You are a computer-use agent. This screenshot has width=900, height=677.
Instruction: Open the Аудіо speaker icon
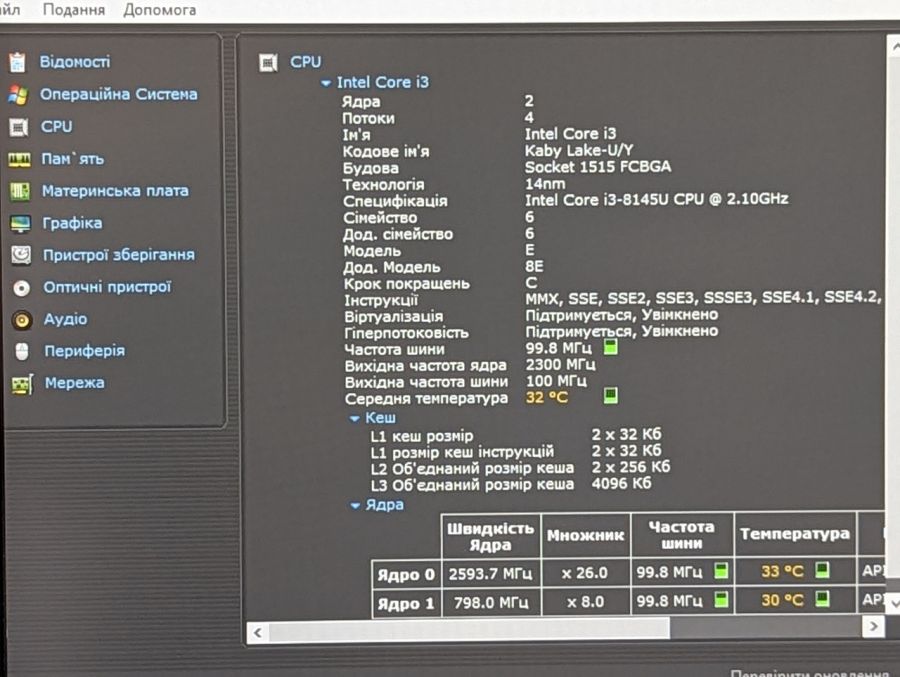coord(22,319)
